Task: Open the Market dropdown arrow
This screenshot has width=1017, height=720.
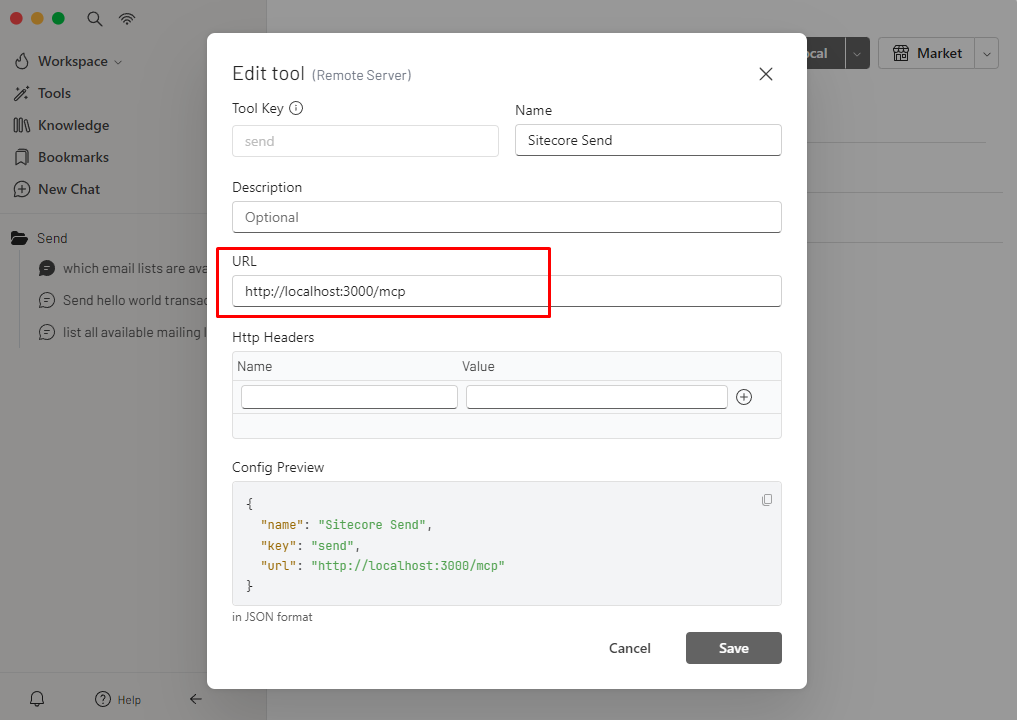Action: pyautogui.click(x=987, y=54)
